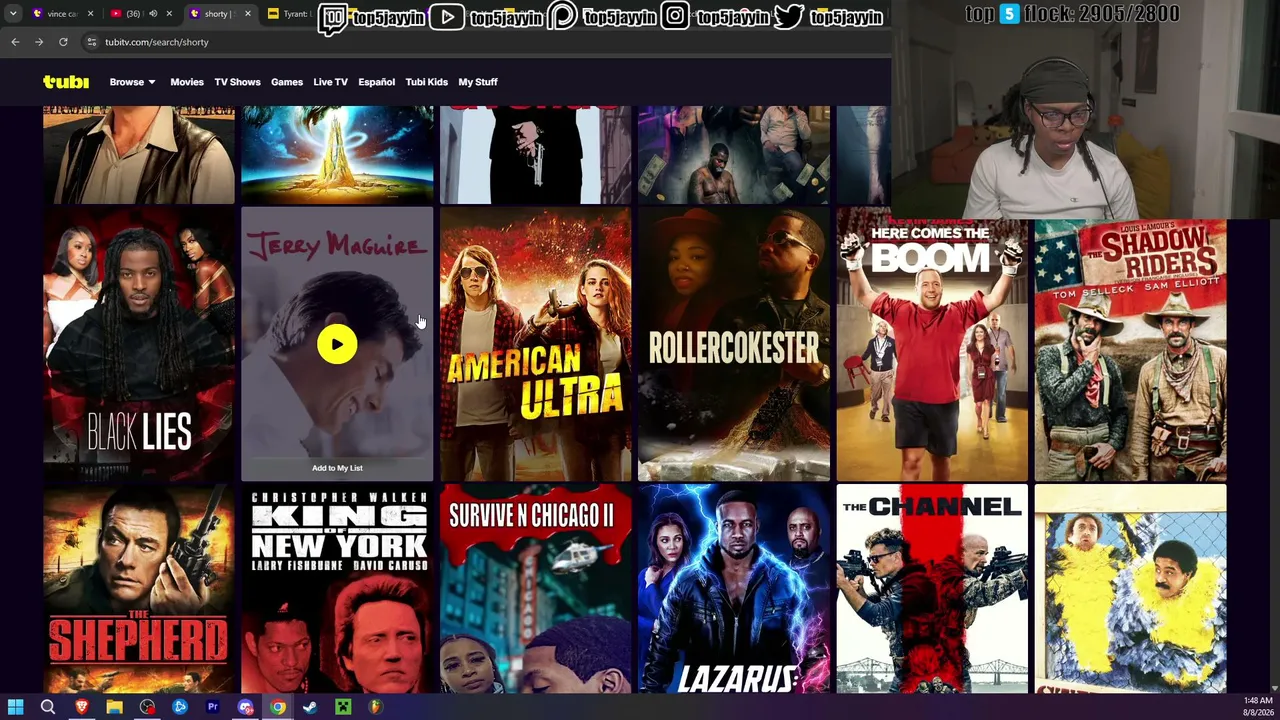The height and width of the screenshot is (720, 1280).
Task: Open the poster of shirtless man with cash
Action: coord(734,155)
